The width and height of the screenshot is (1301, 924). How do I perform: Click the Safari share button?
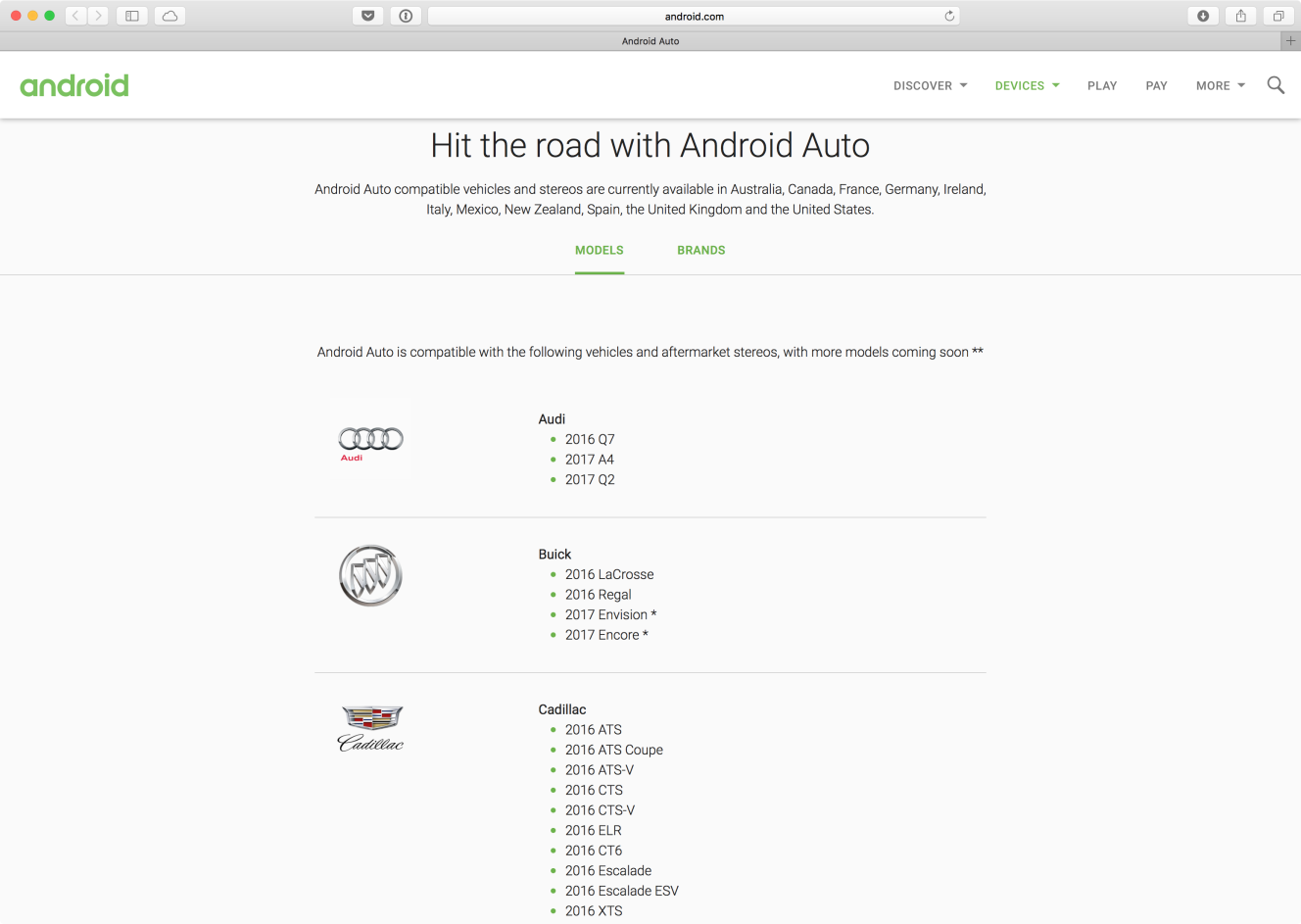point(1241,16)
